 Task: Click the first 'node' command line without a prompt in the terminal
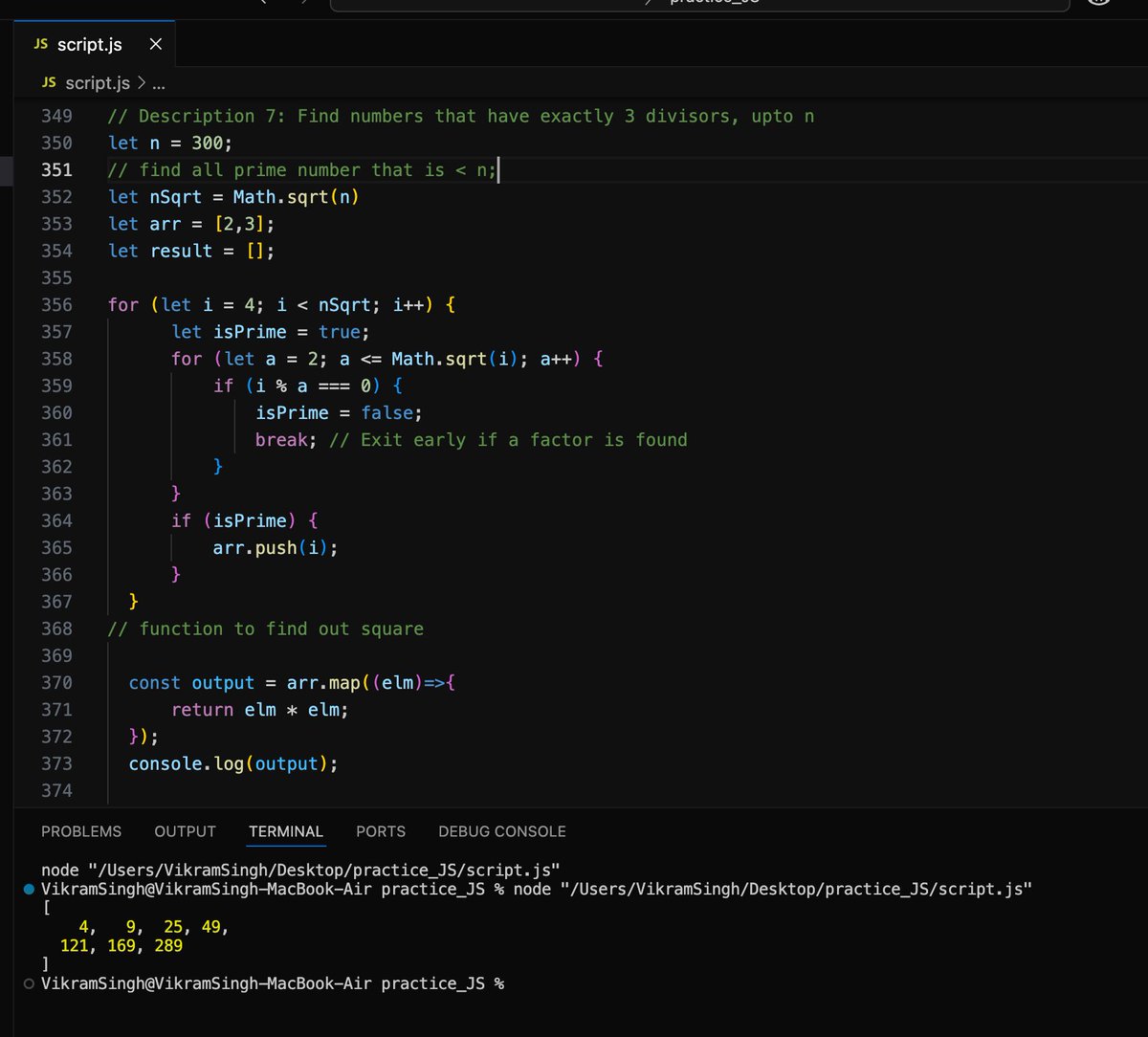300,871
